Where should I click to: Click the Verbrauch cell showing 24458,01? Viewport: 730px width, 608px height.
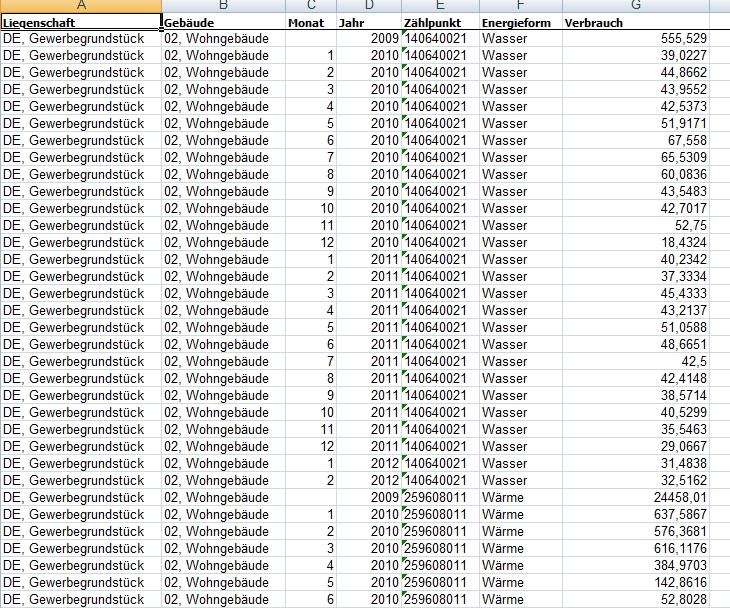[635, 497]
